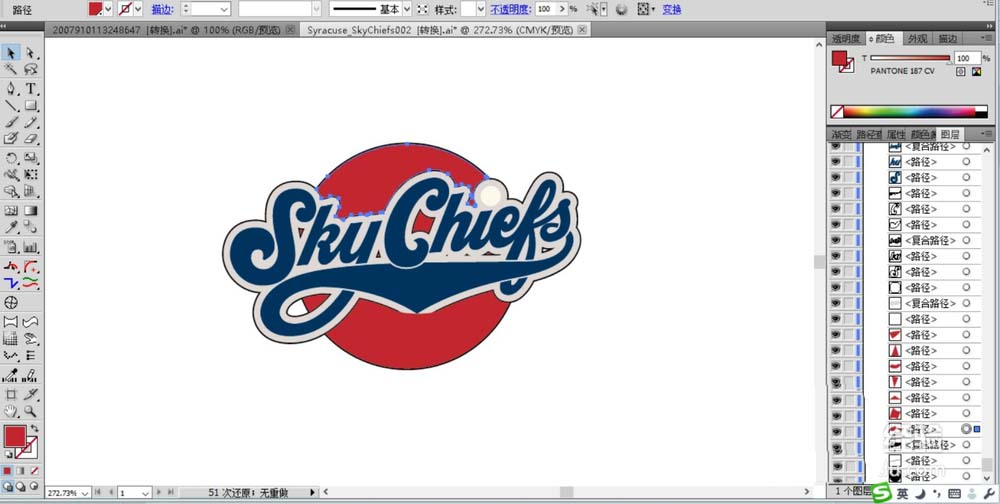The width and height of the screenshot is (1000, 504).
Task: Toggle eye of the red triangle 路径 row
Action: click(835, 350)
